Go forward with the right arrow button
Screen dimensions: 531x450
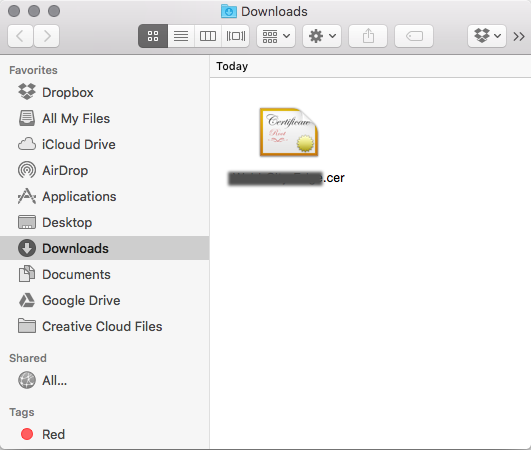pyautogui.click(x=47, y=36)
